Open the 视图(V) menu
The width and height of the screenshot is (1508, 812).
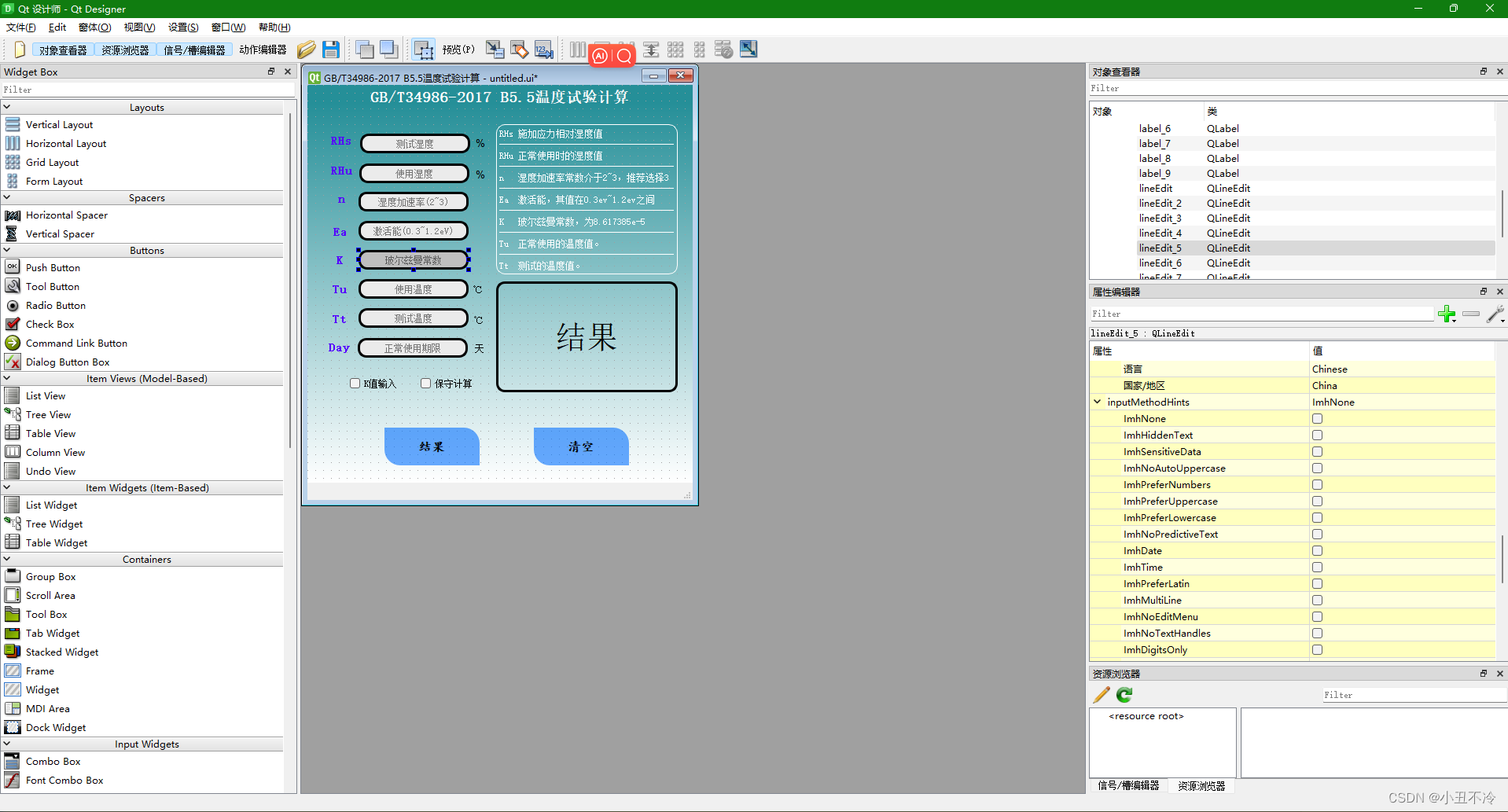point(140,28)
